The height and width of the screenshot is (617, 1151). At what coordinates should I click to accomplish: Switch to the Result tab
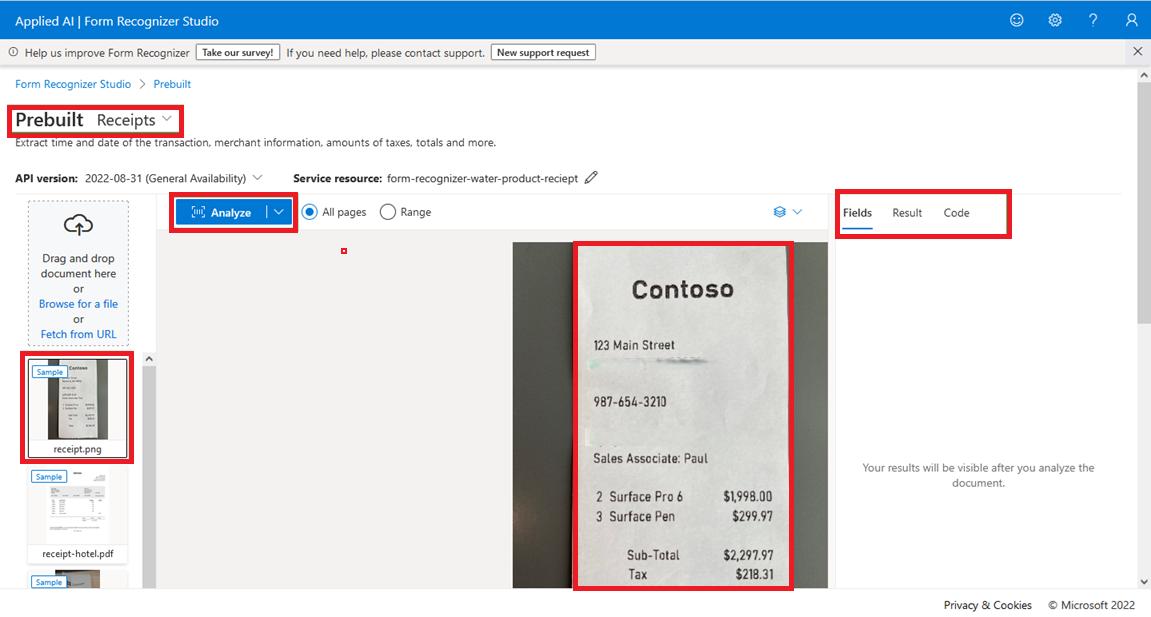coord(907,213)
